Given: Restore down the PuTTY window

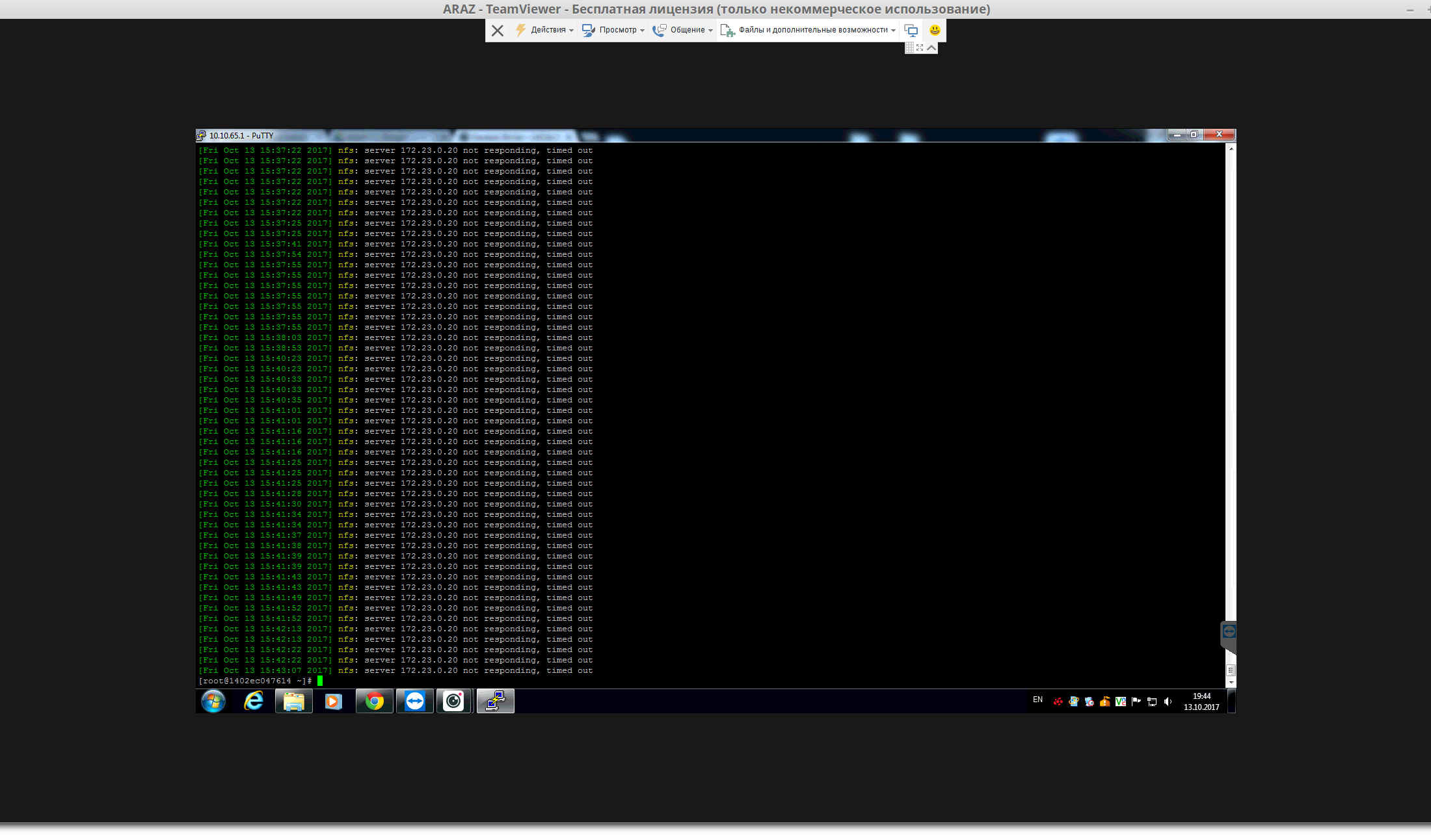Looking at the screenshot, I should coord(1194,135).
